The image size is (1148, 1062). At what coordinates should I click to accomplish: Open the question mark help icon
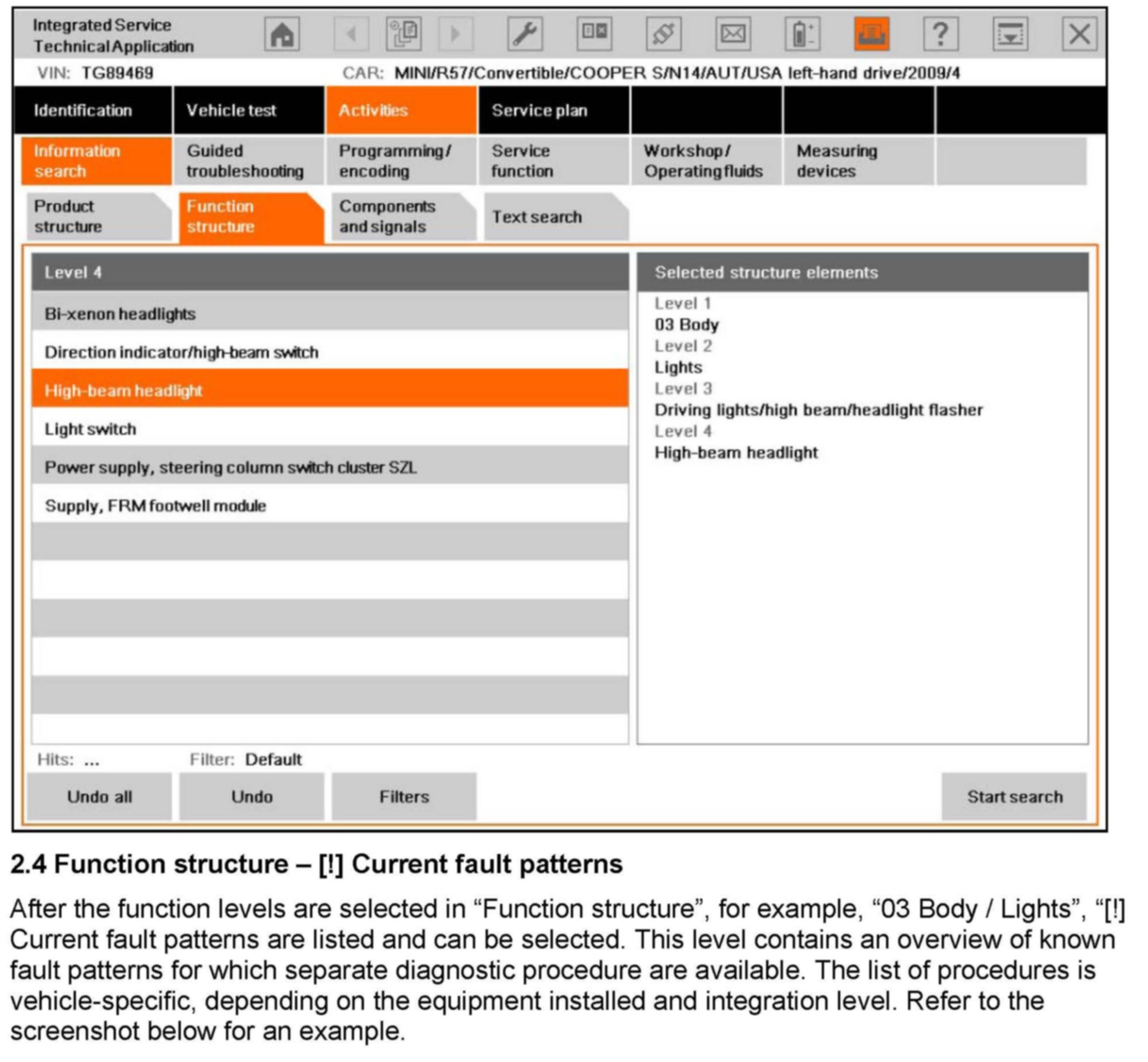pyautogui.click(x=941, y=34)
